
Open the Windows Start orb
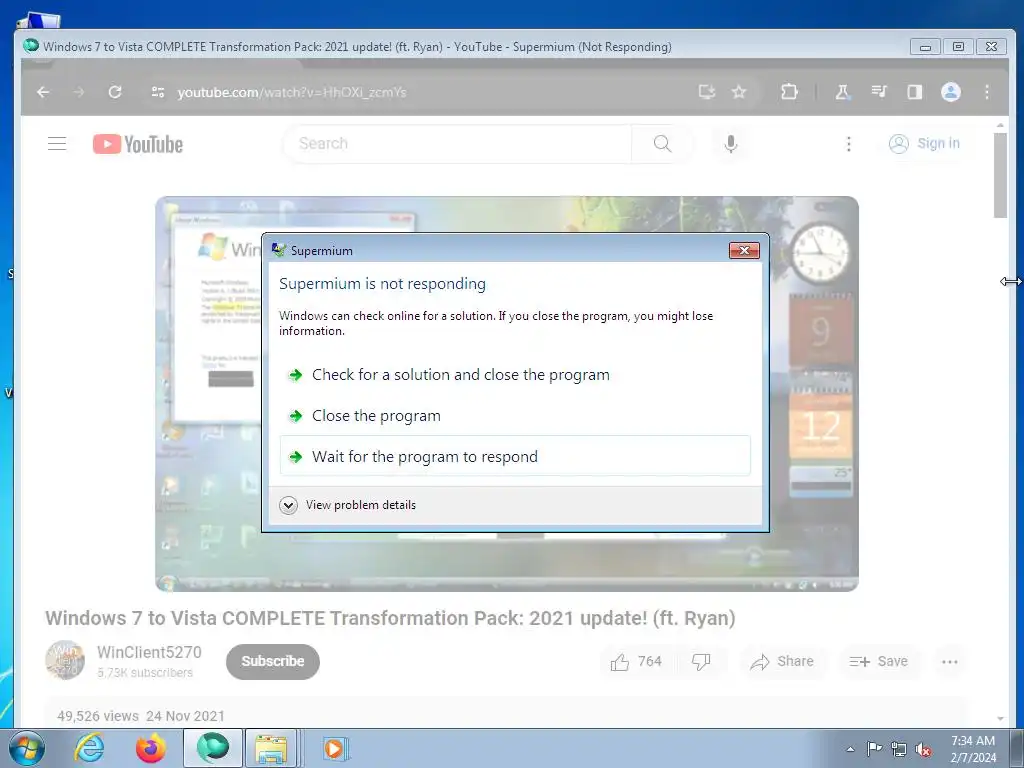[x=27, y=748]
